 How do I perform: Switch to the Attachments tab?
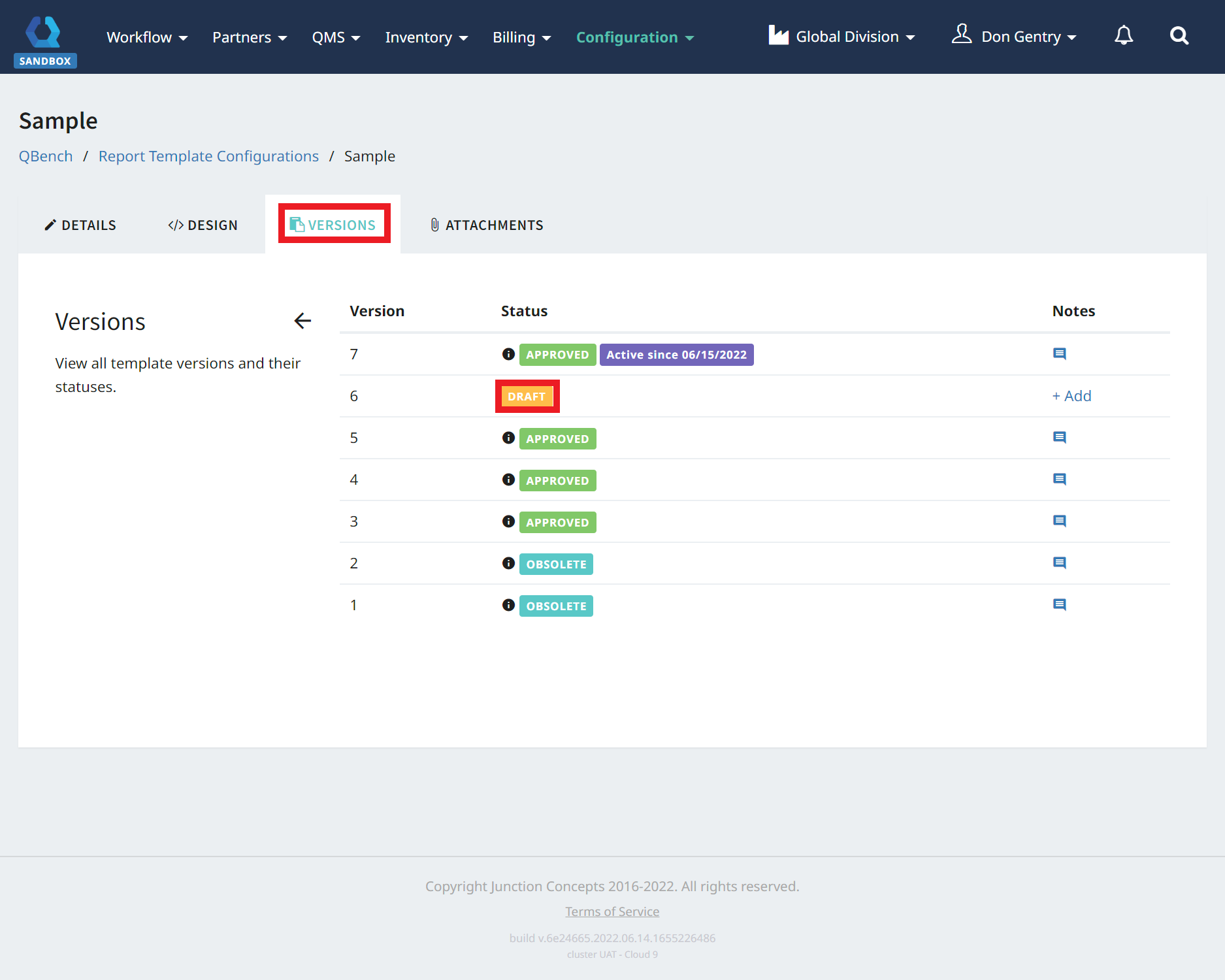487,225
